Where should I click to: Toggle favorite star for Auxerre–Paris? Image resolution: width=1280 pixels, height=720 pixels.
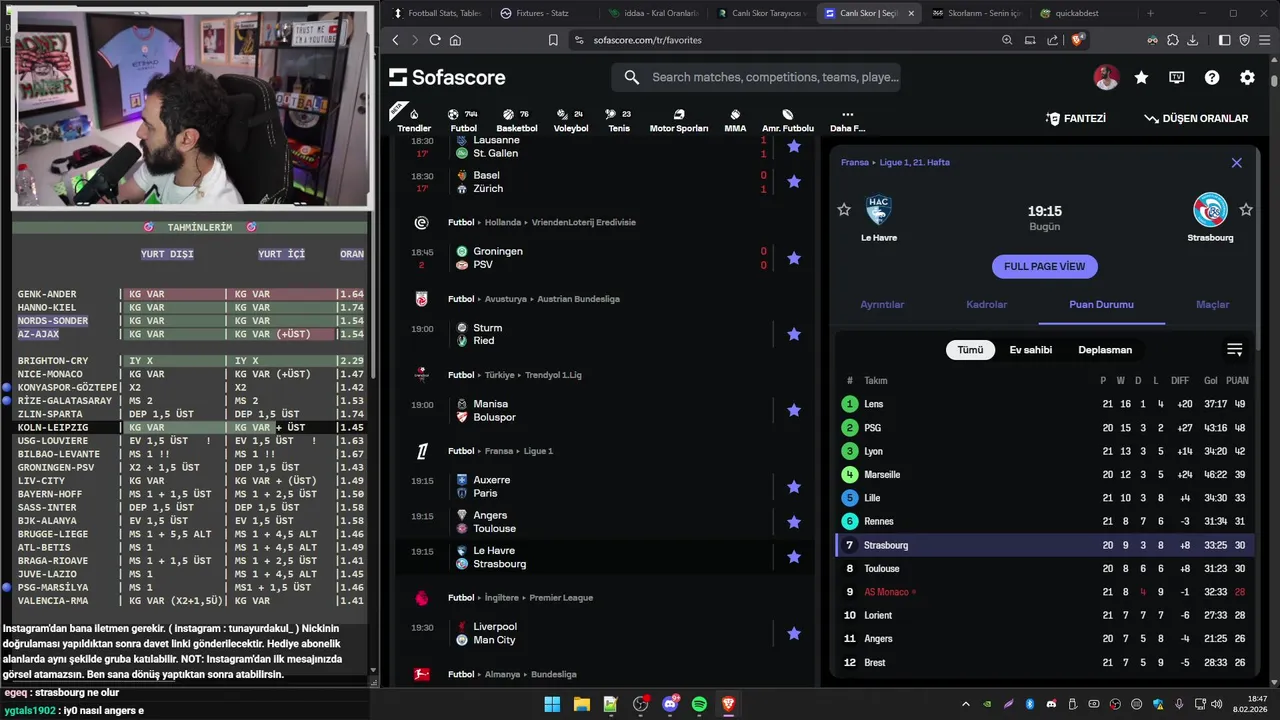click(794, 487)
